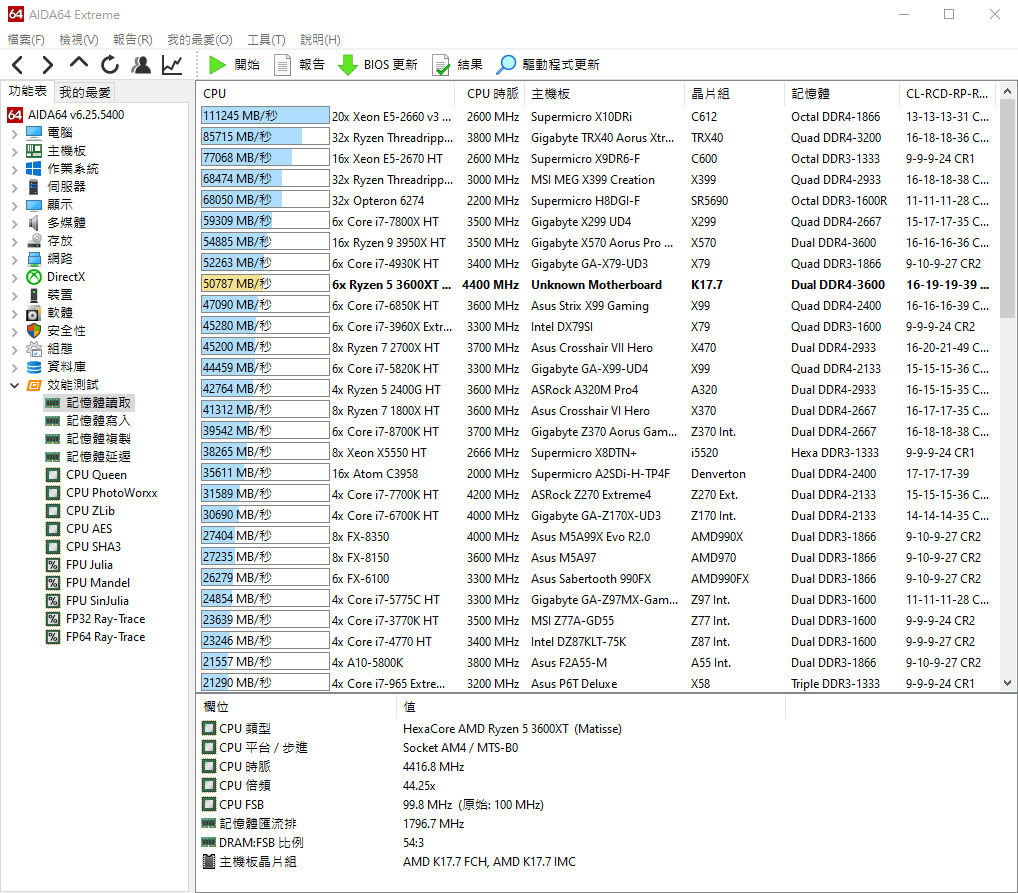Viewport: 1018px width, 893px height.
Task: Select the 存放 storage icon in tree
Action: point(34,240)
